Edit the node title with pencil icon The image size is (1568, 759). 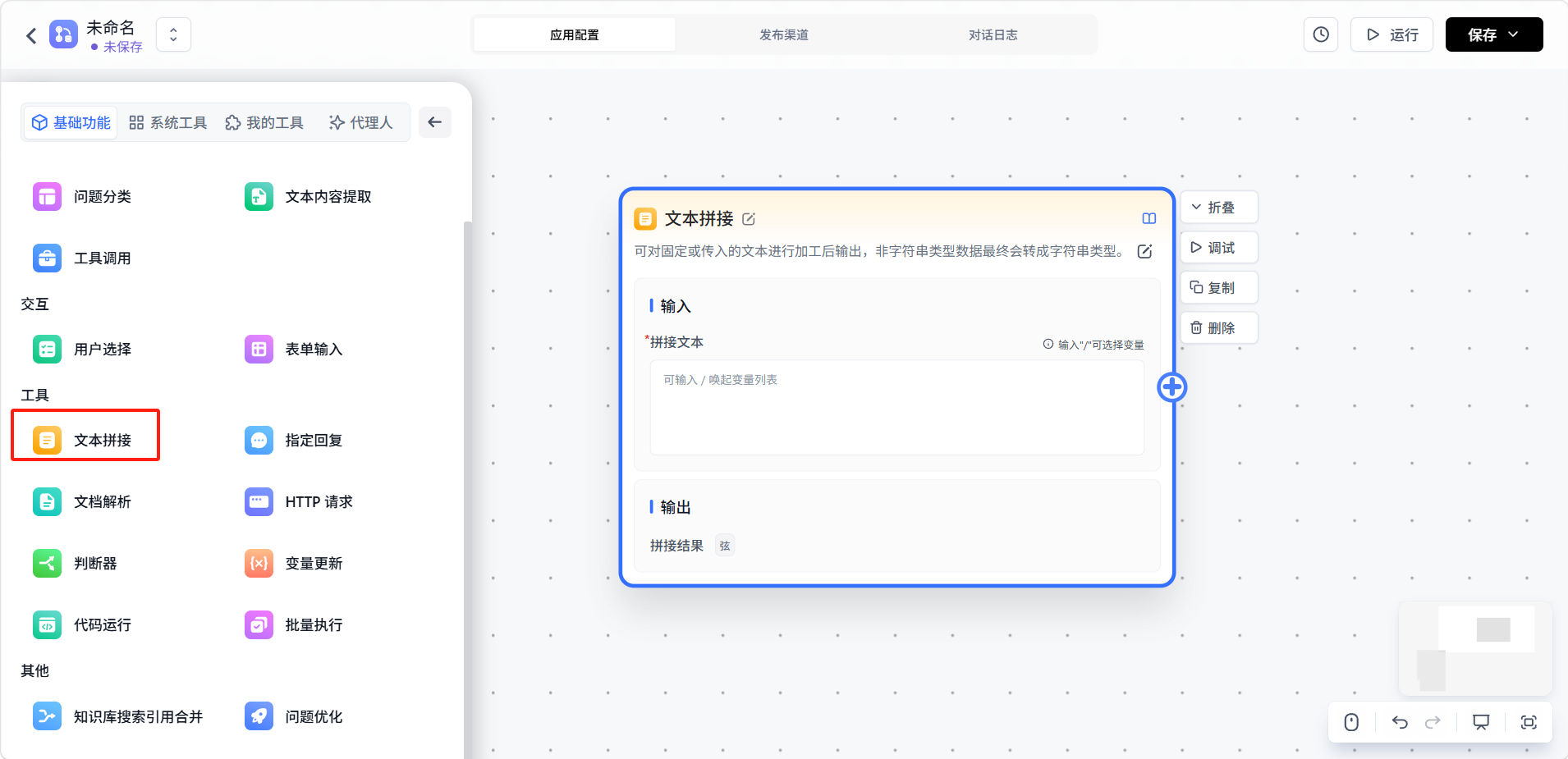tap(749, 219)
